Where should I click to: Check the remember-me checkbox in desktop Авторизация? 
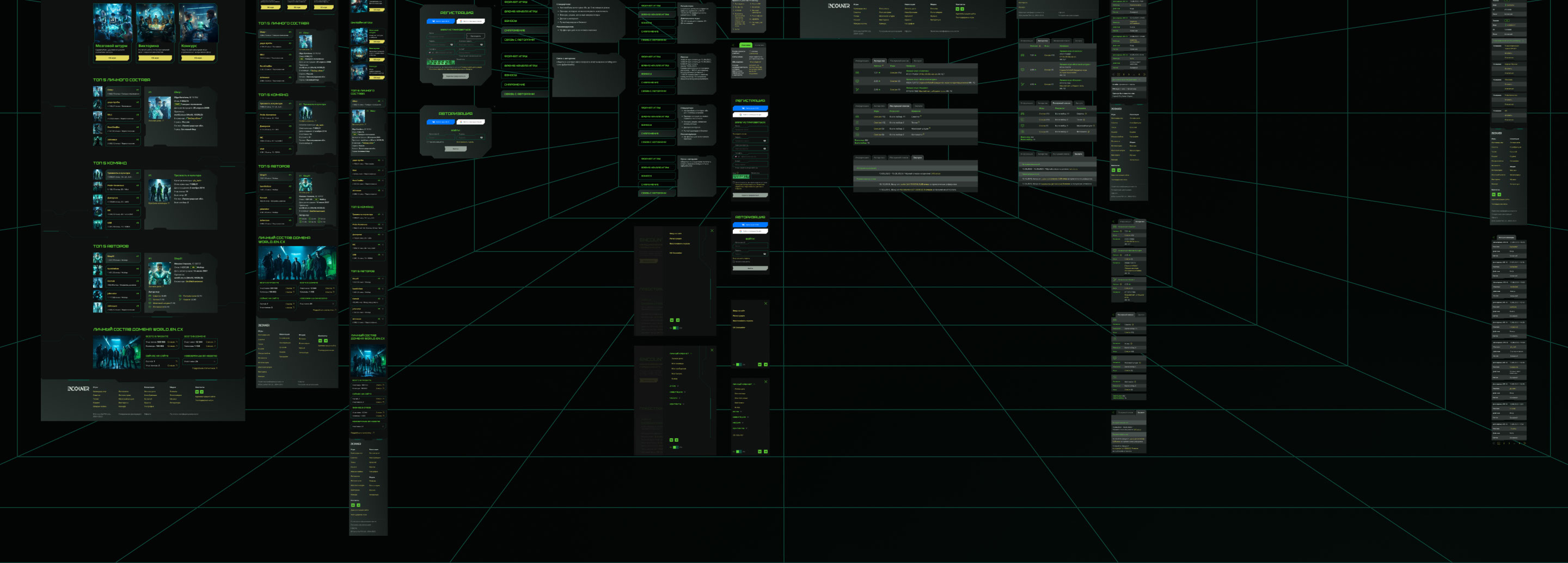click(x=428, y=142)
